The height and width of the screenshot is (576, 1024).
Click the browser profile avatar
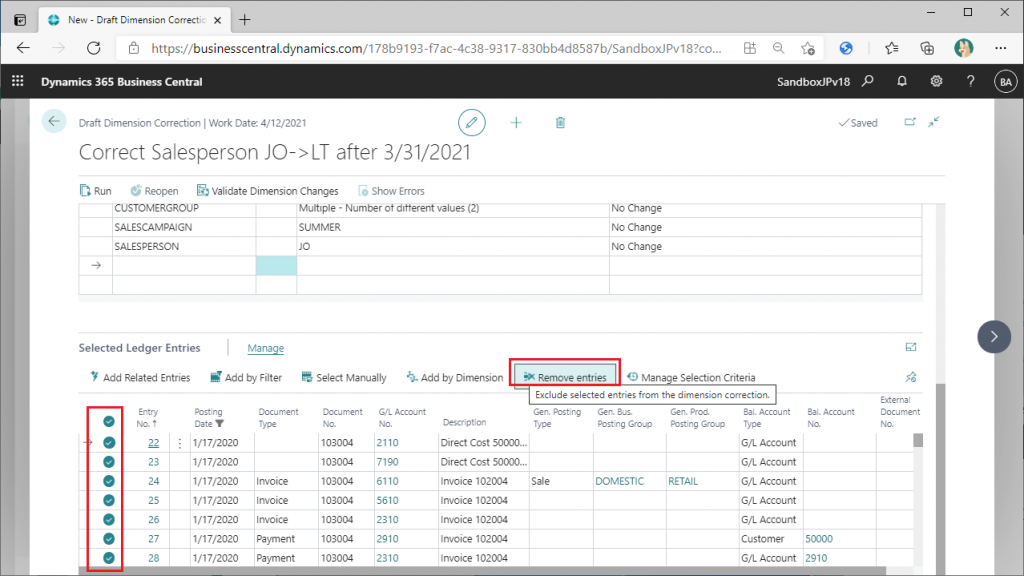963,48
